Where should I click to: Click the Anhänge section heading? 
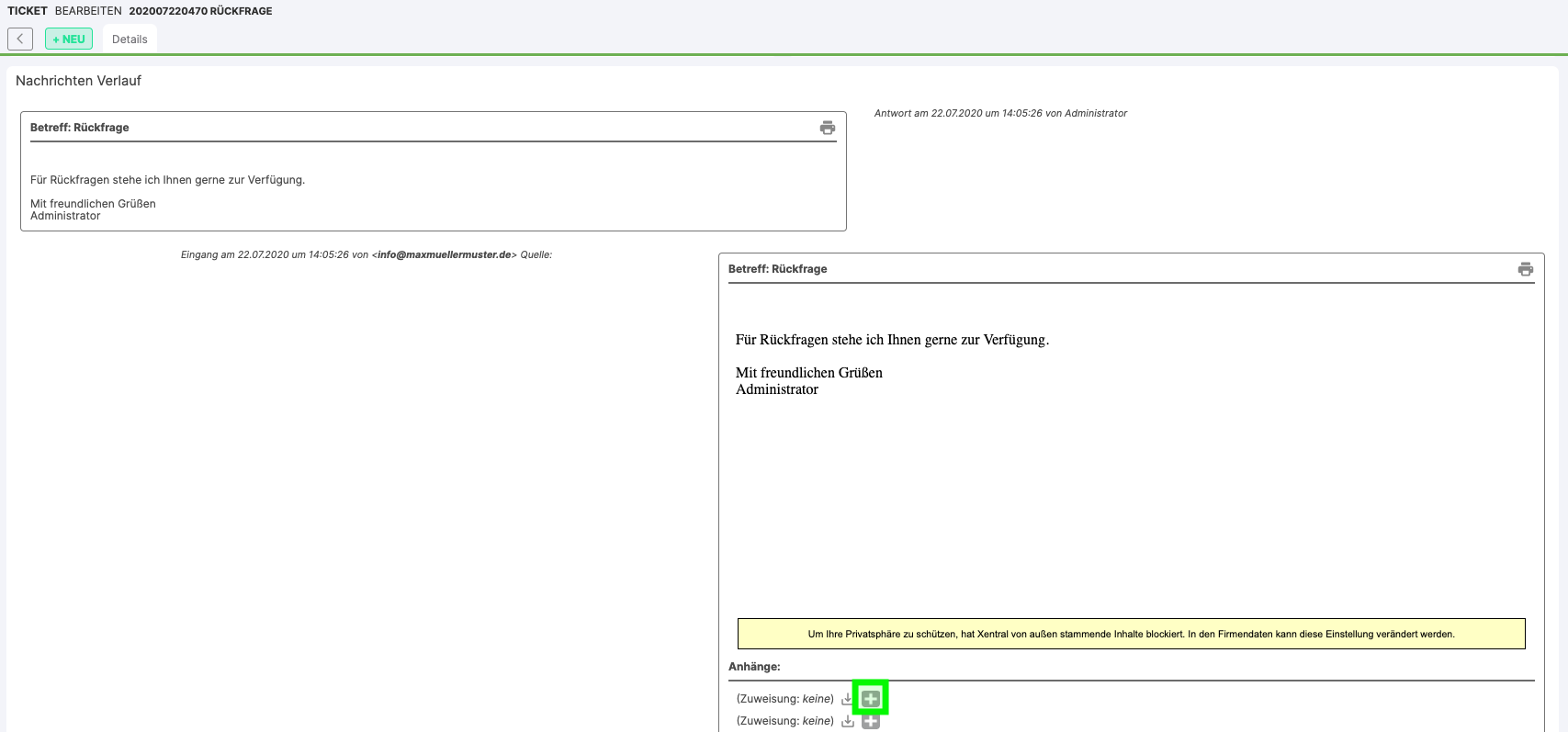(754, 667)
